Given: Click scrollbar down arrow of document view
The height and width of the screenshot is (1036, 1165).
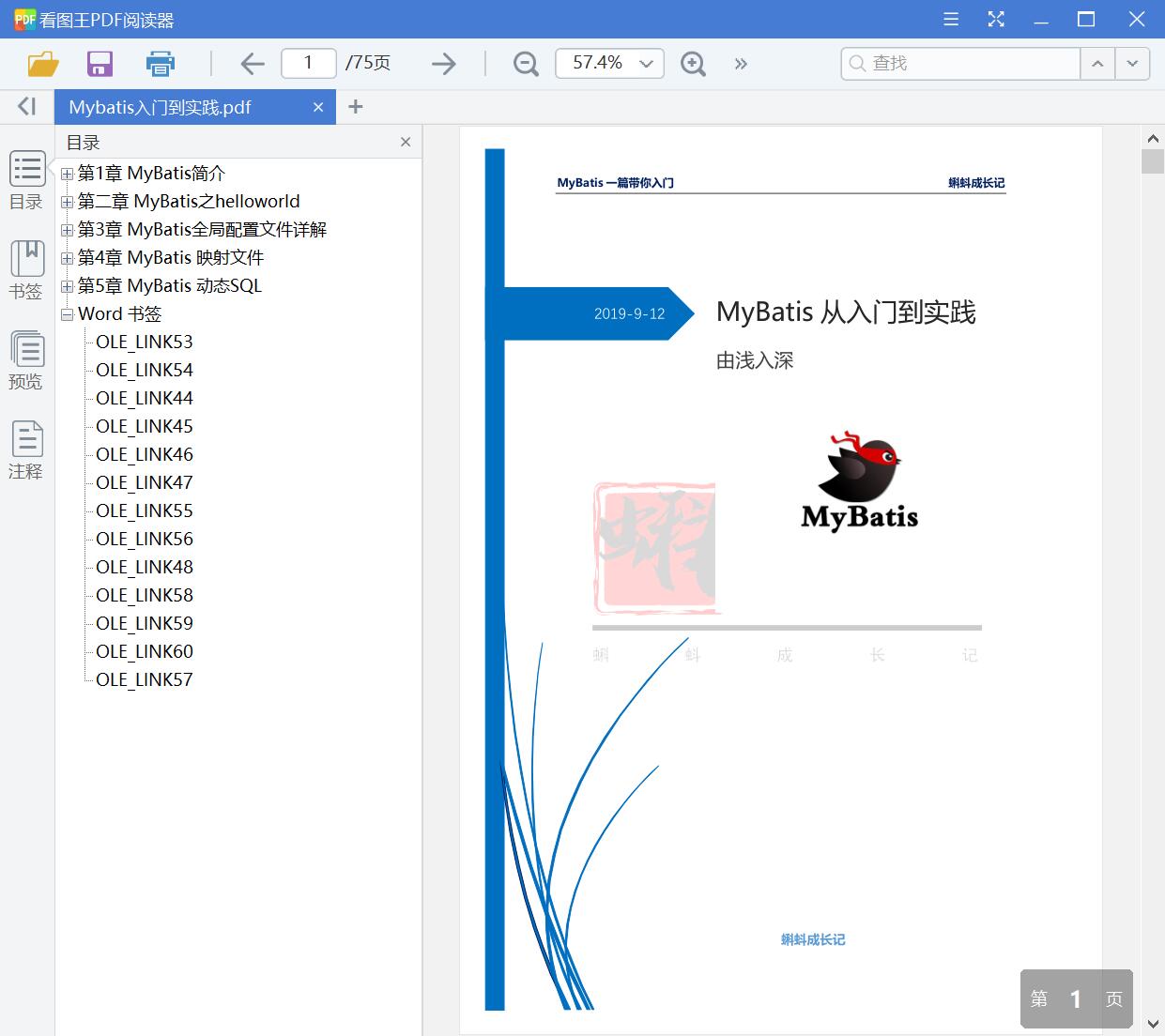Looking at the screenshot, I should 1153,1024.
